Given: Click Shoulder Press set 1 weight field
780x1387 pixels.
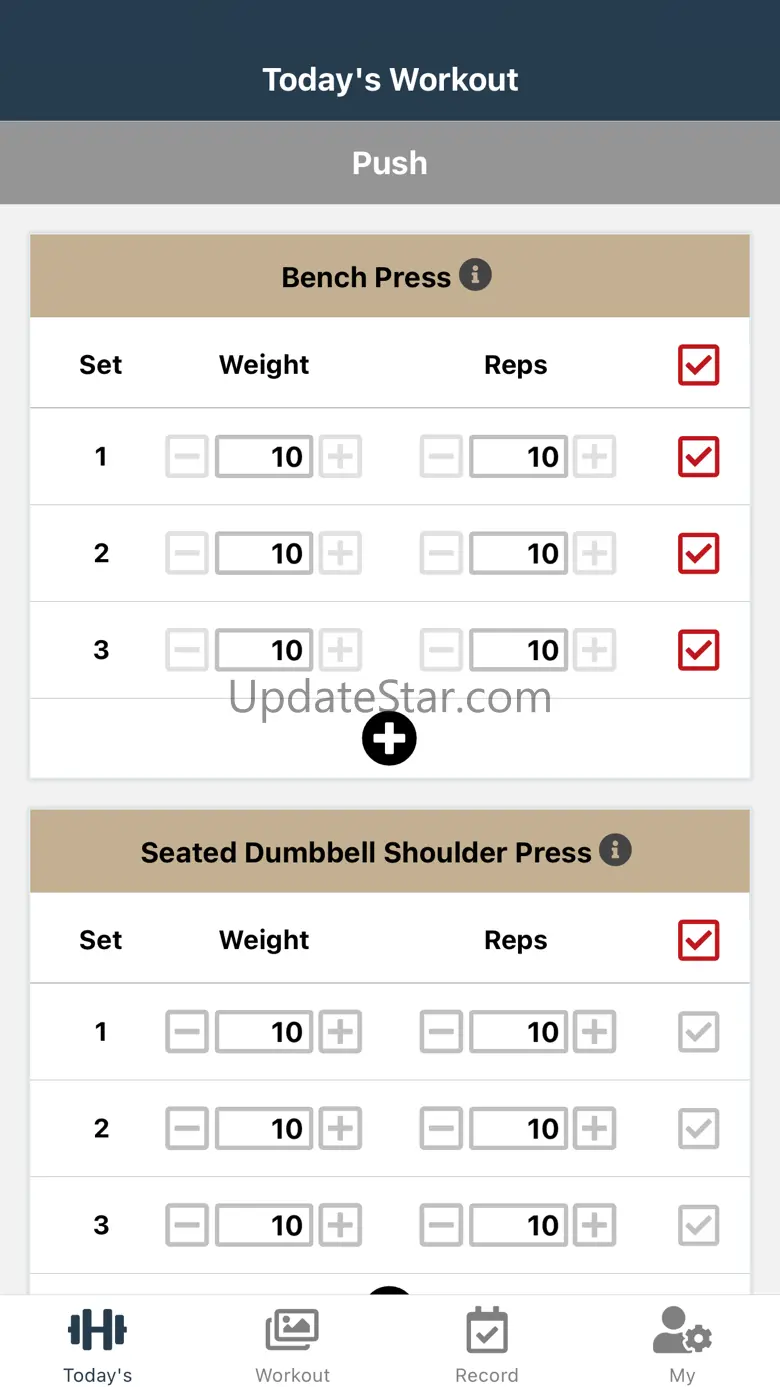Looking at the screenshot, I should [x=264, y=1032].
